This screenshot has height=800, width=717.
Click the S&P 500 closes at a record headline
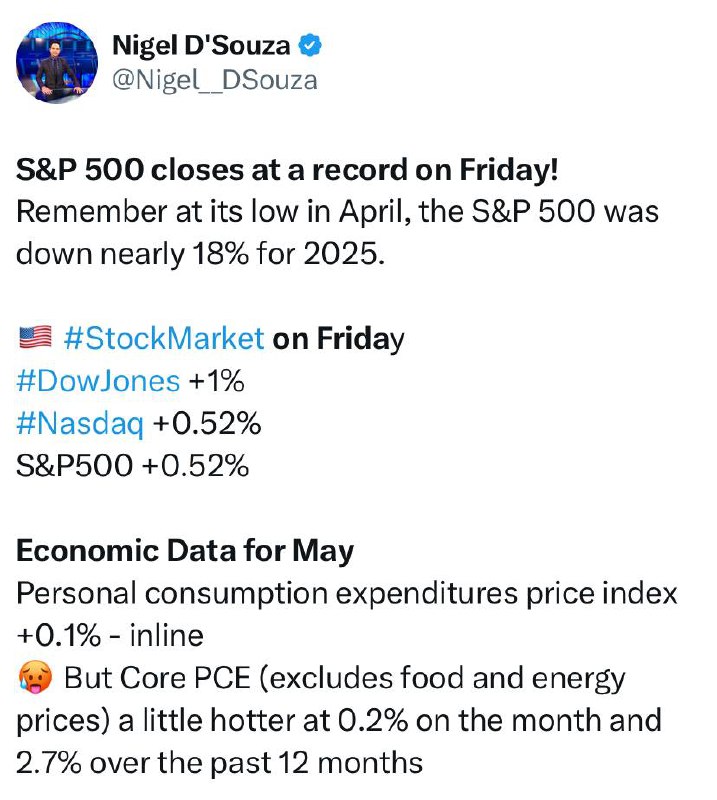click(287, 169)
